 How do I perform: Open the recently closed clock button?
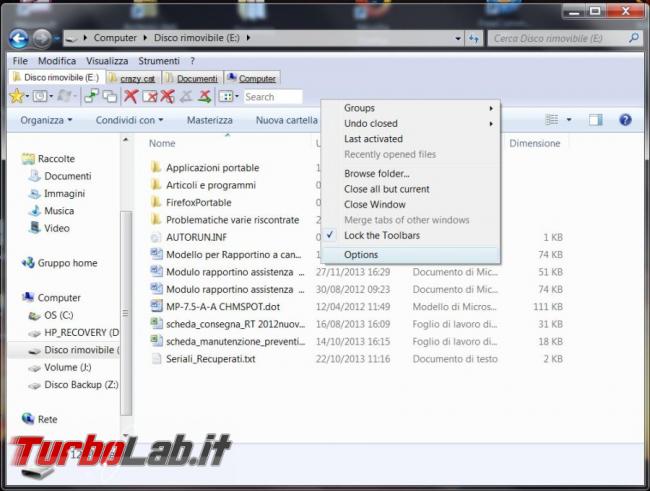click(x=40, y=97)
